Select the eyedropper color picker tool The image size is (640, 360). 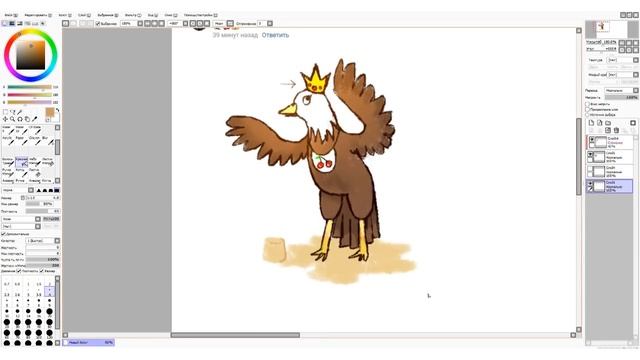click(35, 119)
